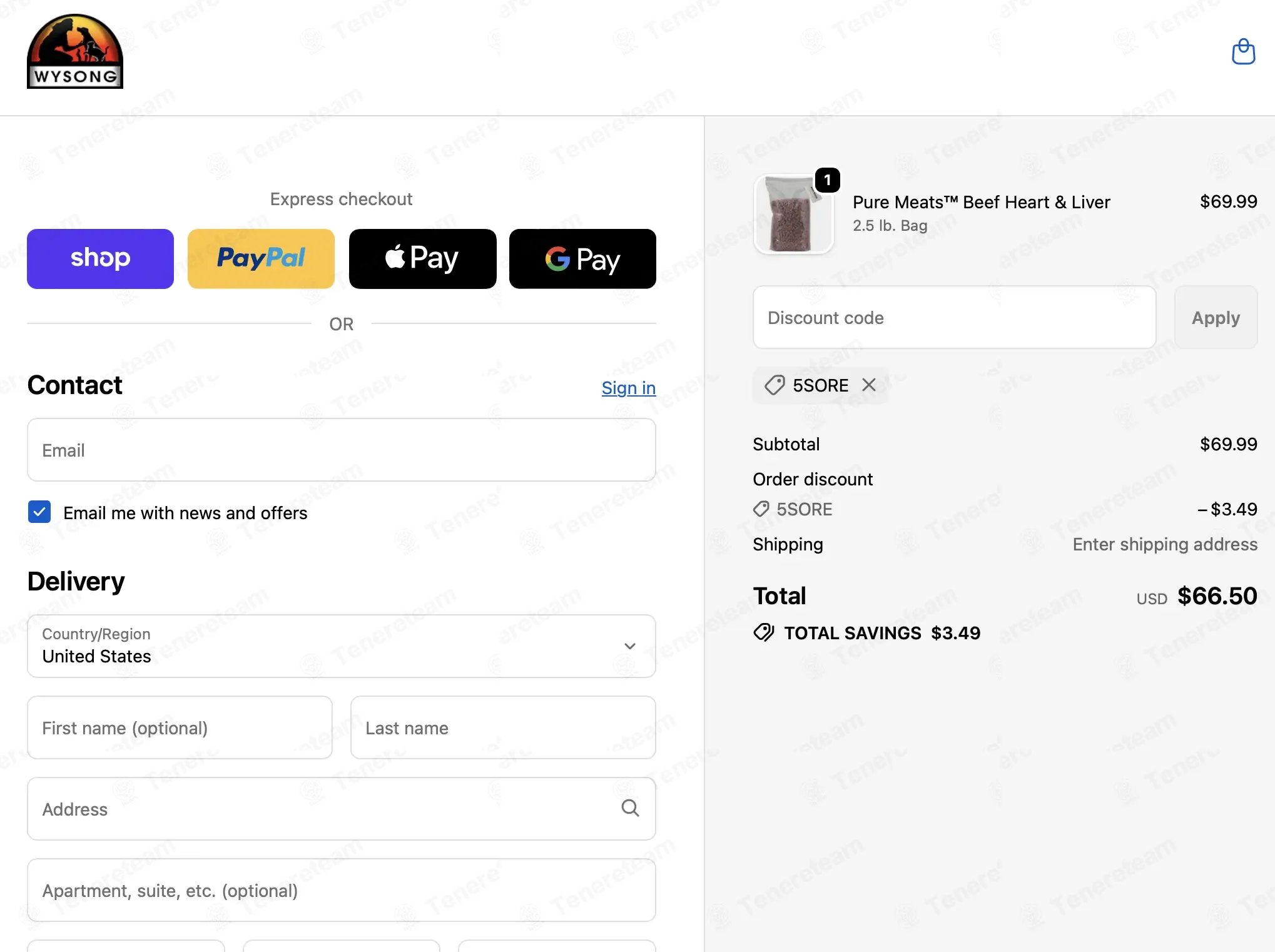Open the Sign in link
The image size is (1275, 952).
point(628,388)
